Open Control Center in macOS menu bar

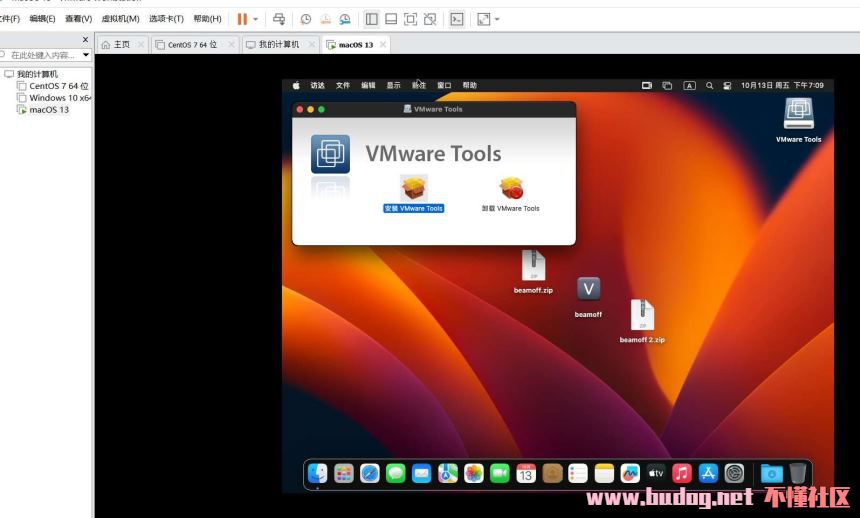(x=727, y=86)
